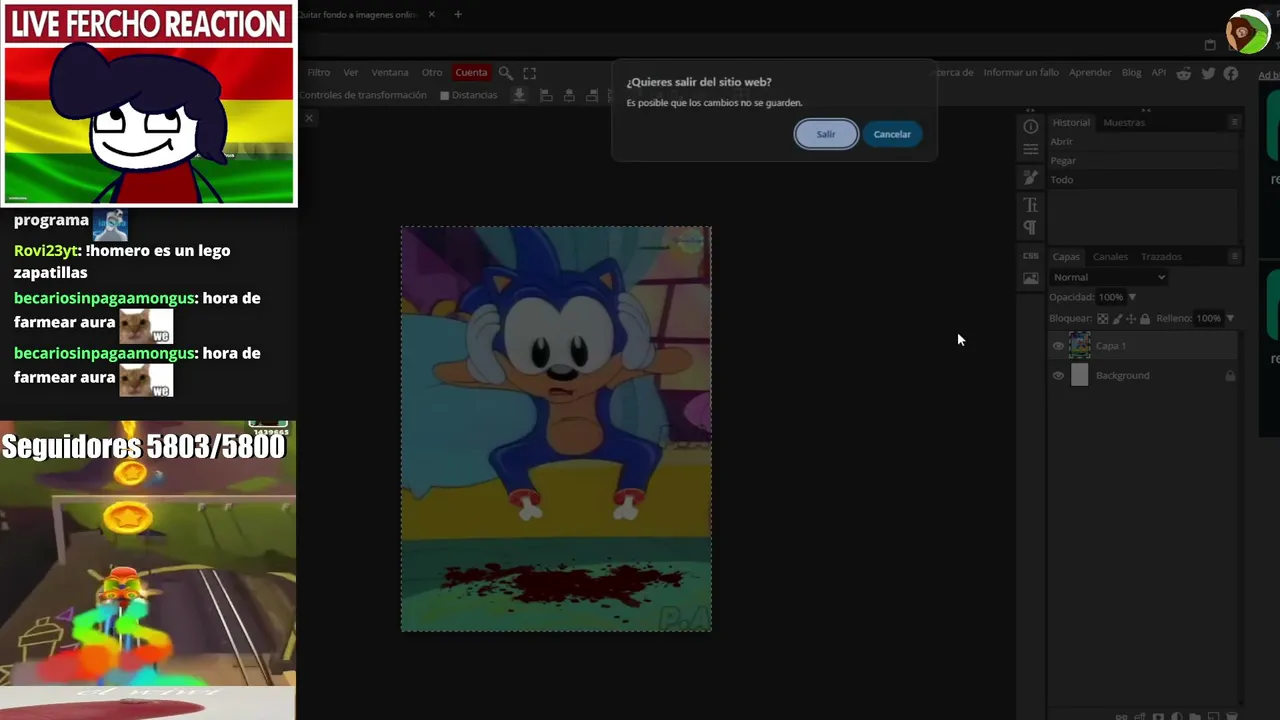Switch to the Muestras tab
1280x720 pixels.
pos(1124,122)
